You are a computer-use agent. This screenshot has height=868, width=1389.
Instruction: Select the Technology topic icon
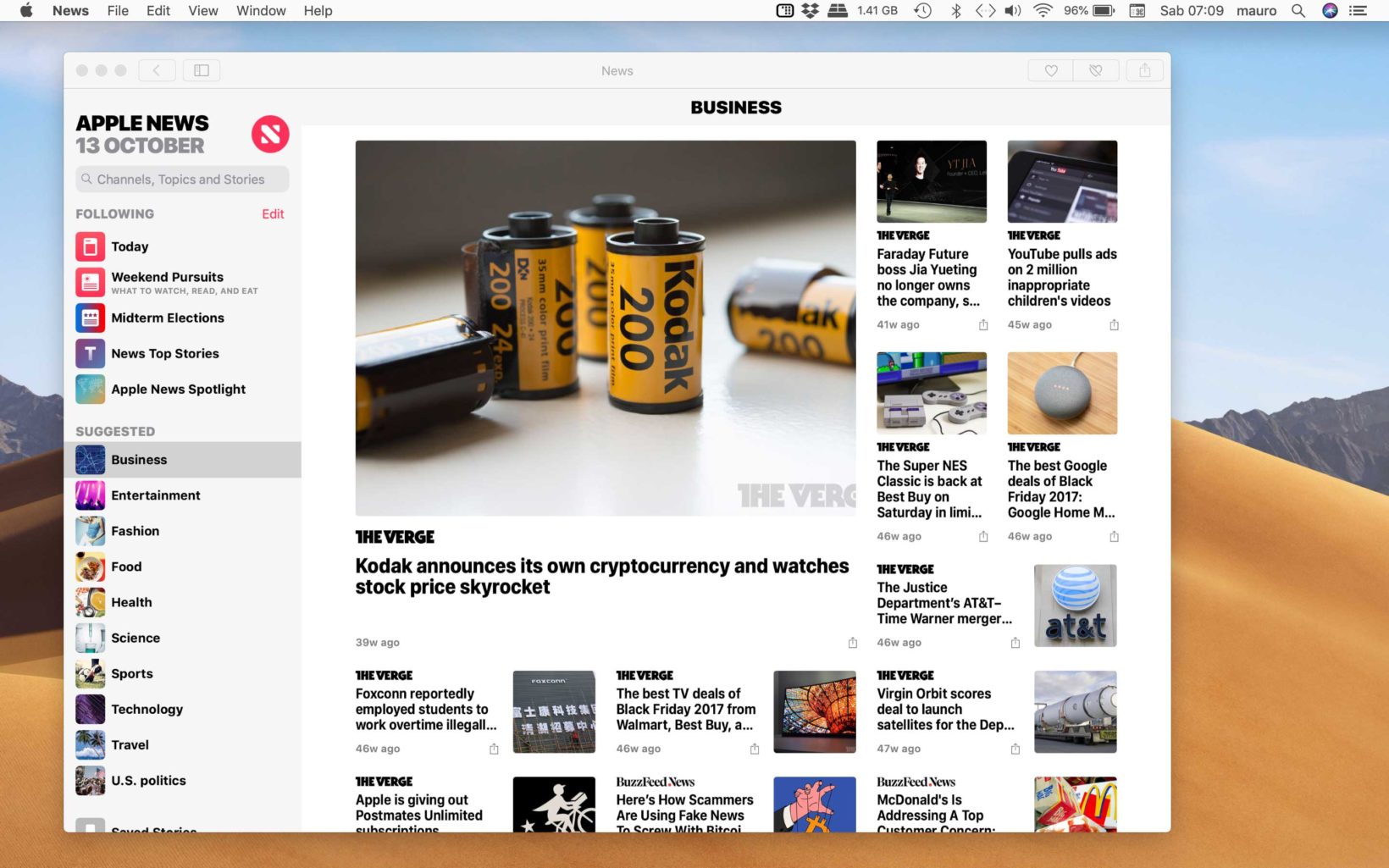tap(91, 709)
